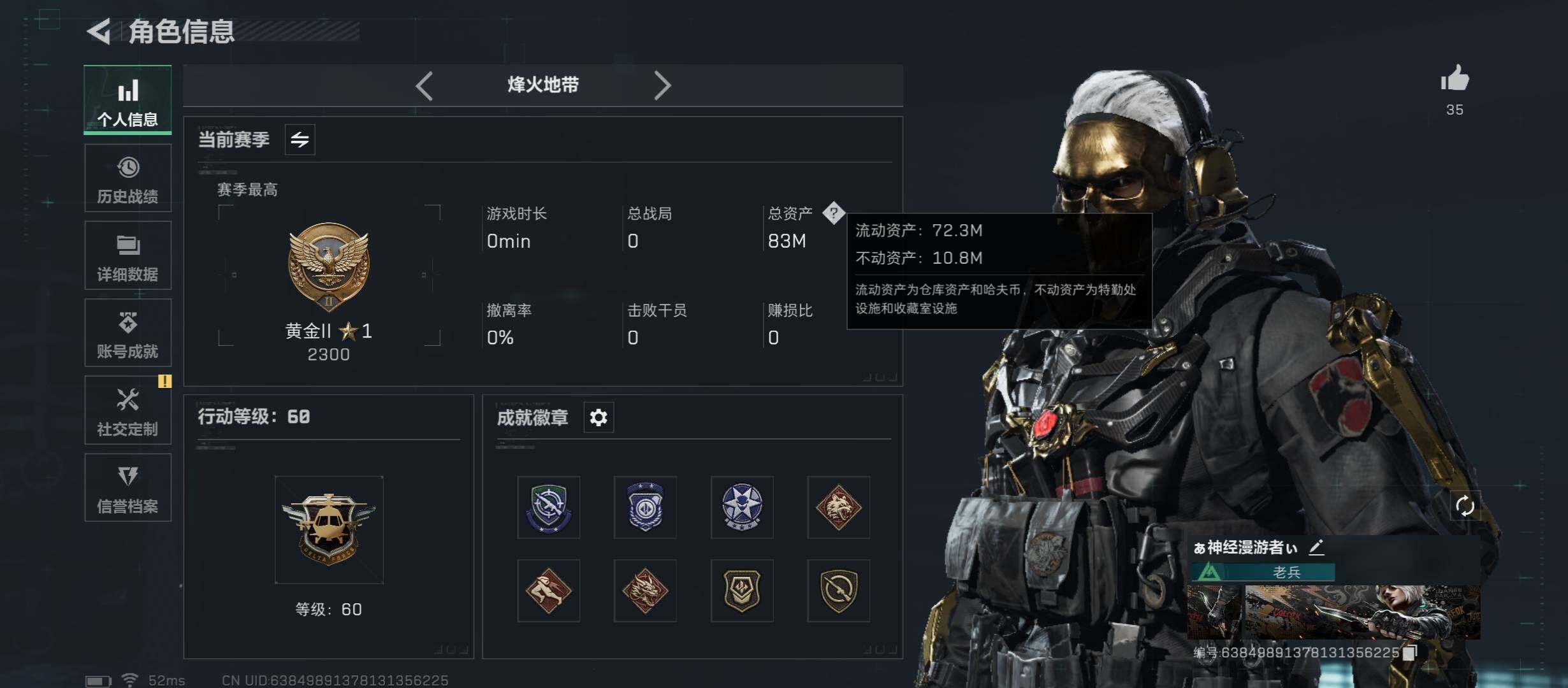Click the helicopter level 60 emblem
1568x688 pixels.
[x=329, y=529]
